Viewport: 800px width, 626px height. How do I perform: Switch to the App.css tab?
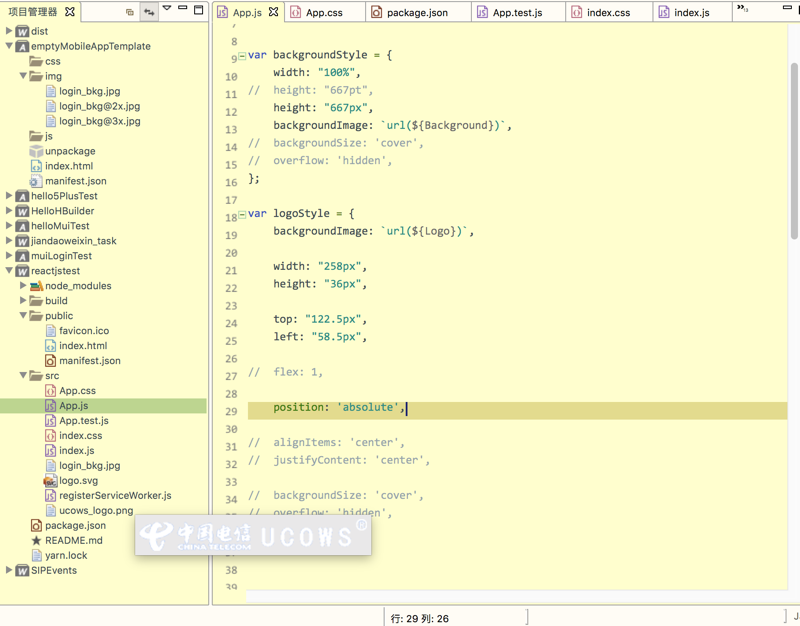click(324, 13)
